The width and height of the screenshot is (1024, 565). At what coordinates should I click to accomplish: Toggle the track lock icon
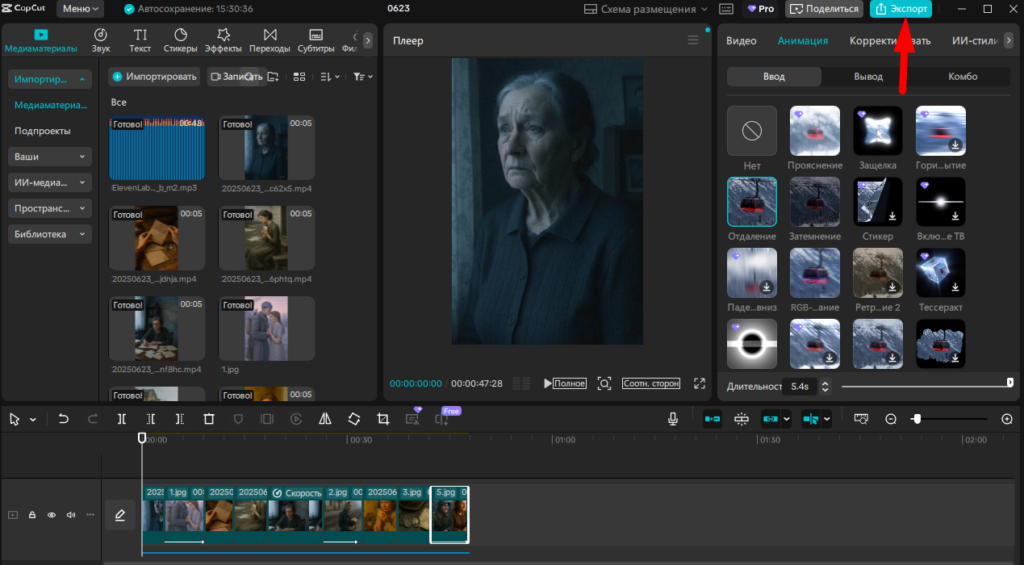pyautogui.click(x=32, y=515)
